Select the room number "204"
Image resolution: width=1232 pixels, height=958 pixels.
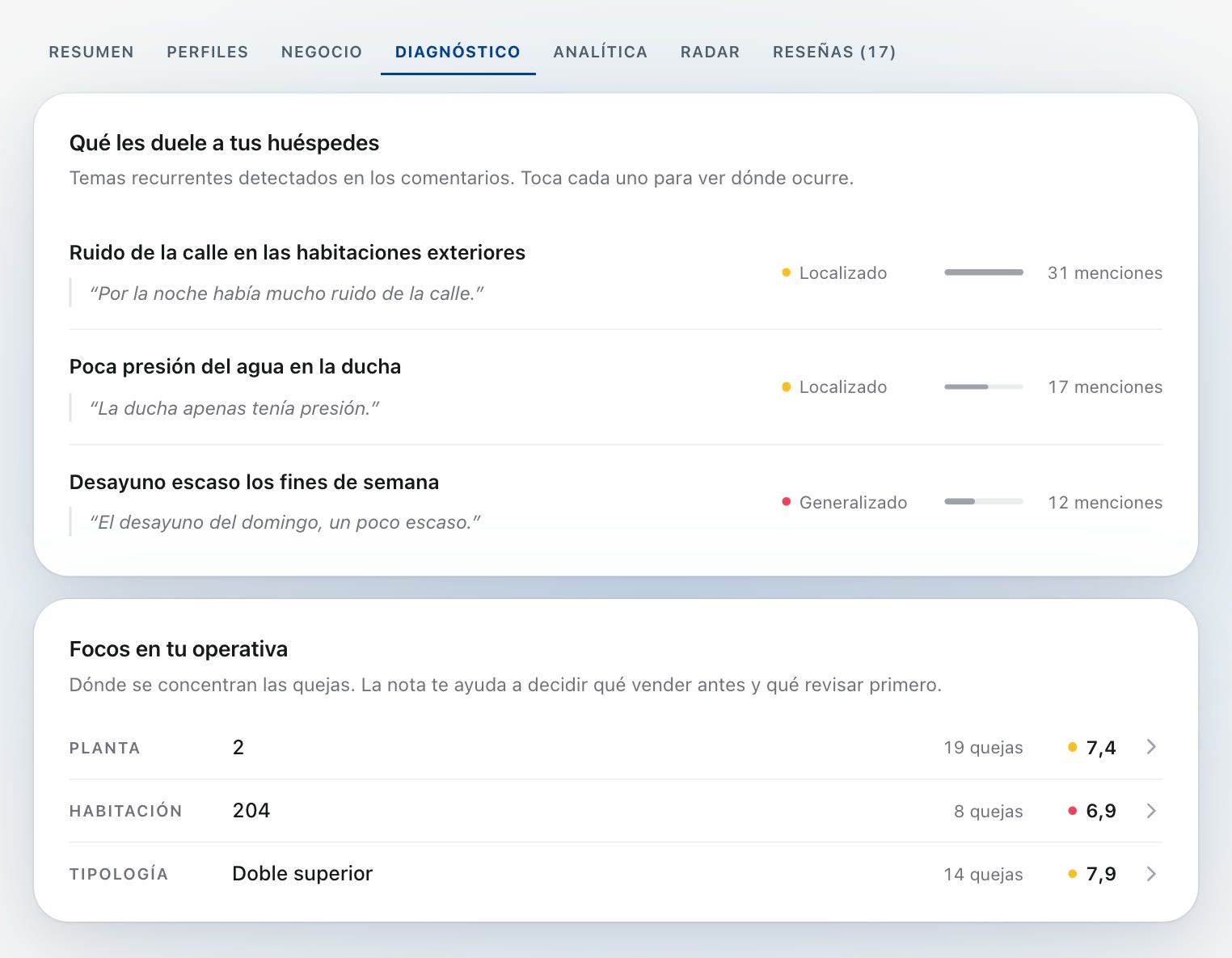pos(251,810)
